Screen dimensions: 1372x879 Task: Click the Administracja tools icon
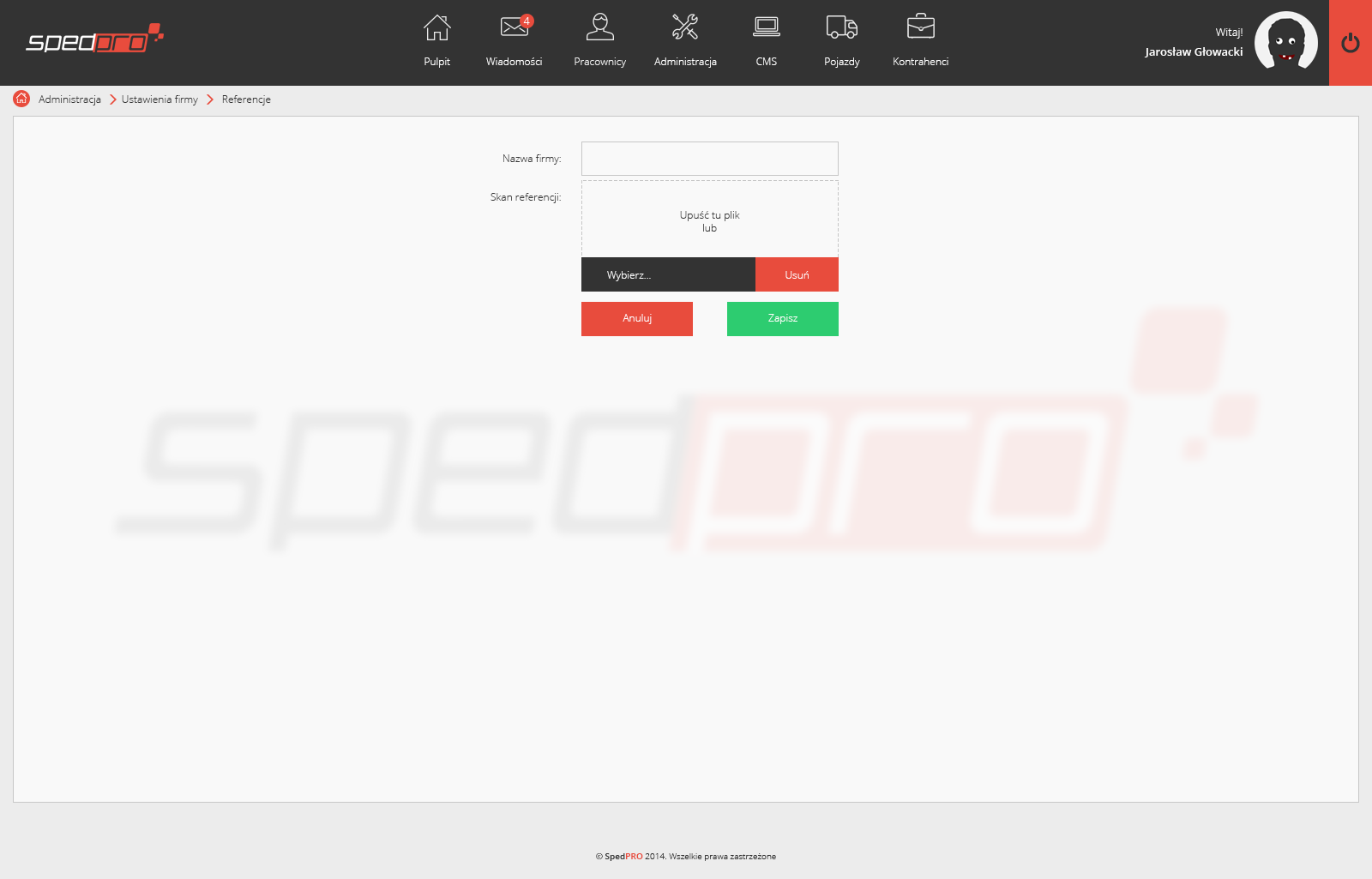point(685,27)
